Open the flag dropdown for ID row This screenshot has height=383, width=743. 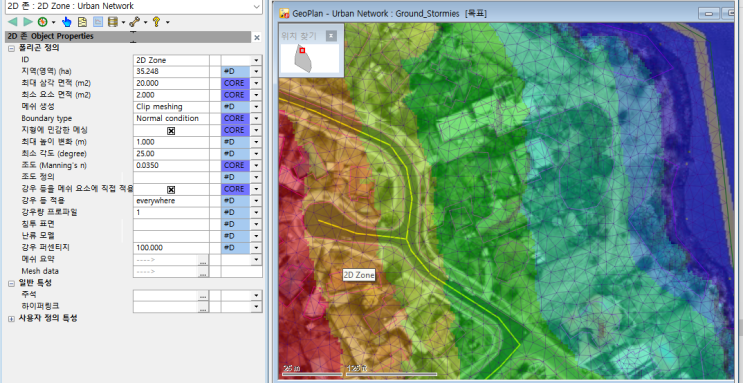(x=256, y=60)
